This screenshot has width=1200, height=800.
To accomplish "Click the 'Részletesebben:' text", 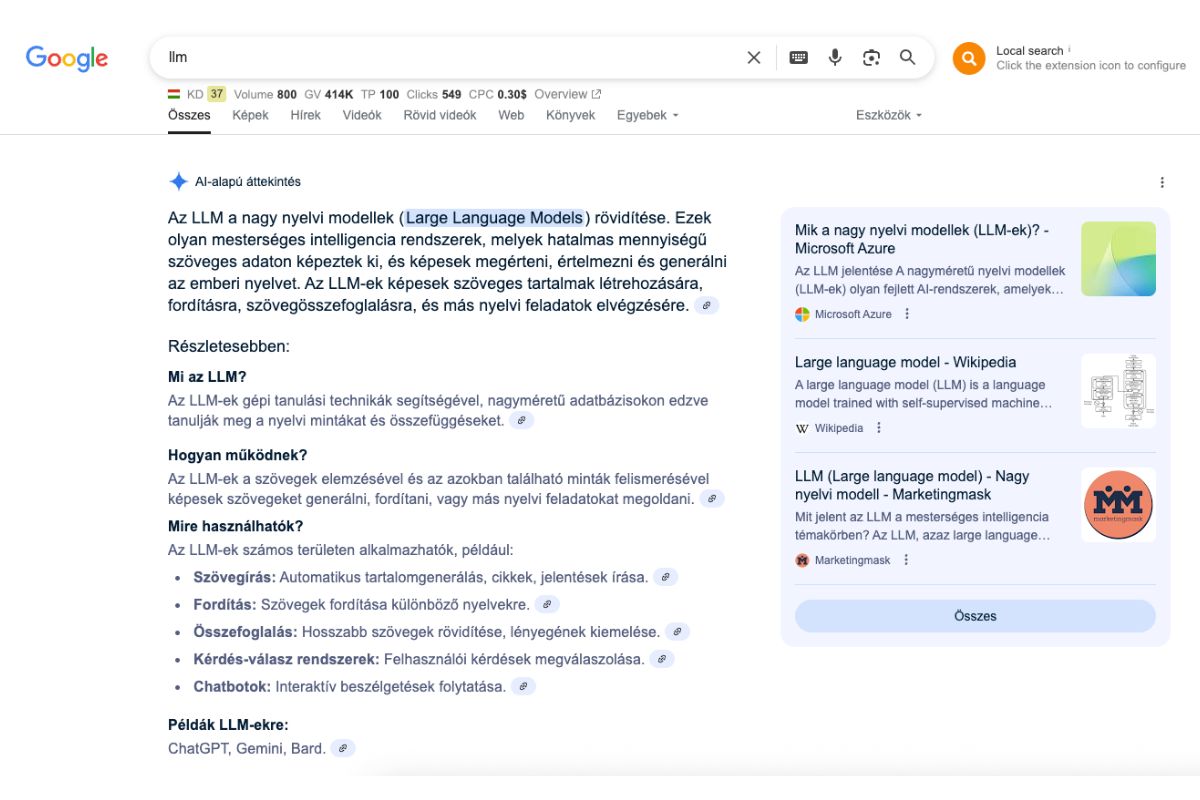I will point(229,347).
